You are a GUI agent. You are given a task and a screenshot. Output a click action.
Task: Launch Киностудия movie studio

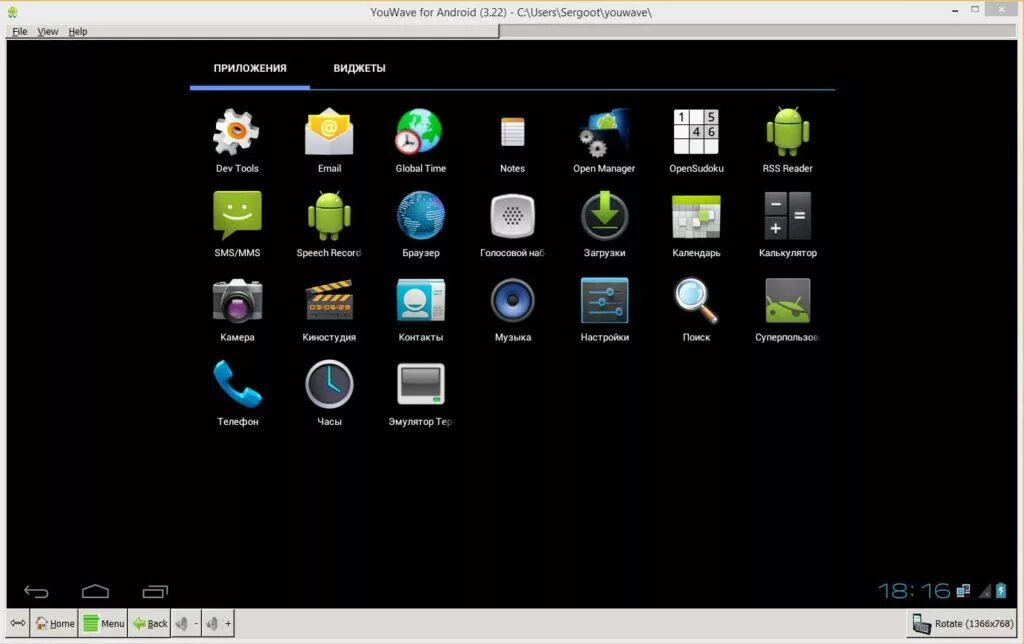pyautogui.click(x=329, y=300)
